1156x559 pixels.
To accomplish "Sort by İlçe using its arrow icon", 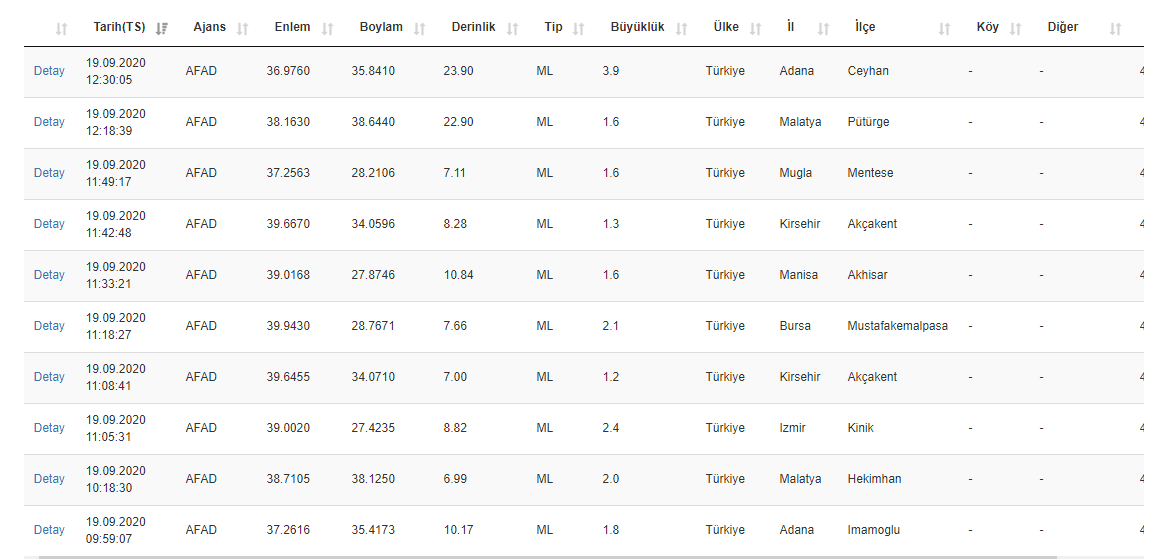I will pos(944,29).
